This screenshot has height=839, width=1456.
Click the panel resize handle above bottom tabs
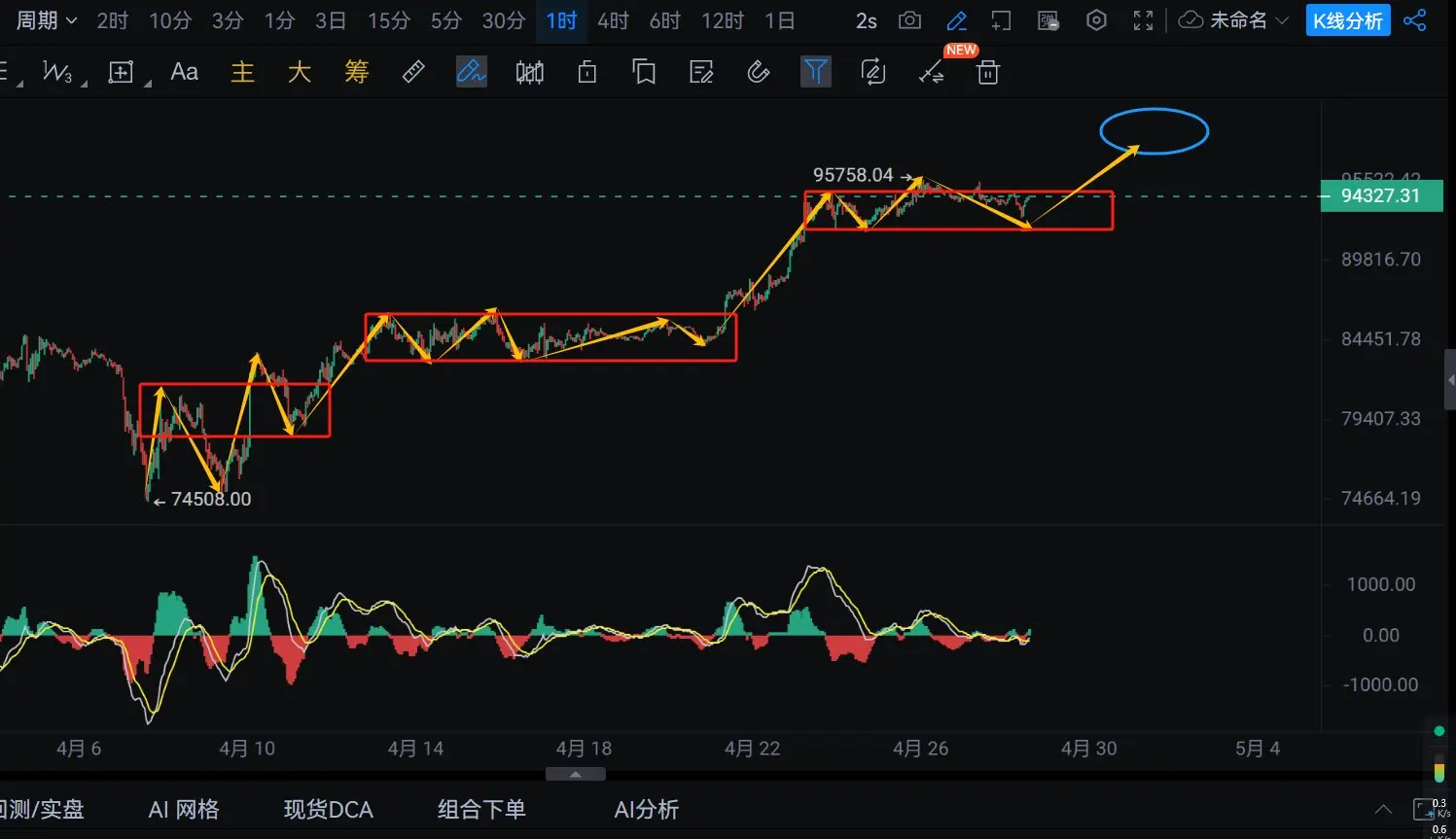(575, 775)
